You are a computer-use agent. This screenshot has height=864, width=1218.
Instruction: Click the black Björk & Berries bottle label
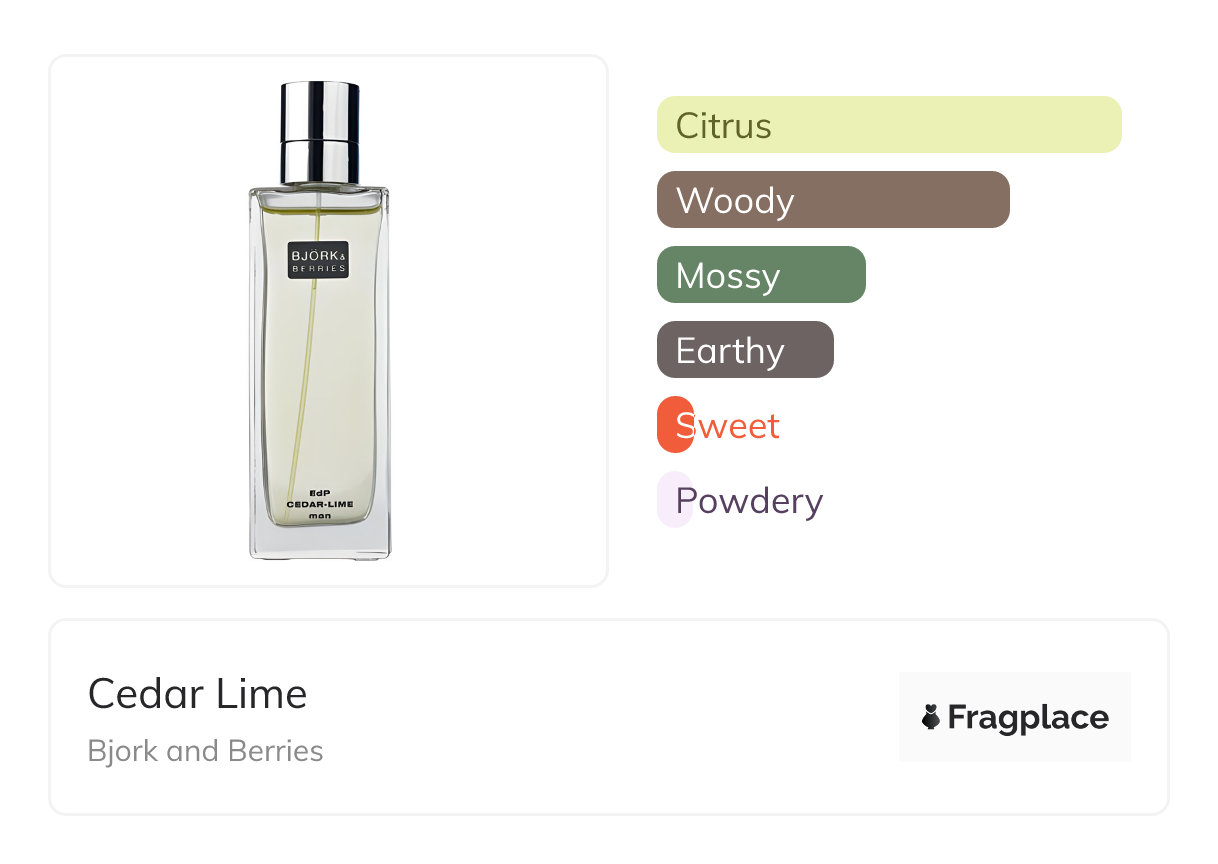click(x=318, y=260)
